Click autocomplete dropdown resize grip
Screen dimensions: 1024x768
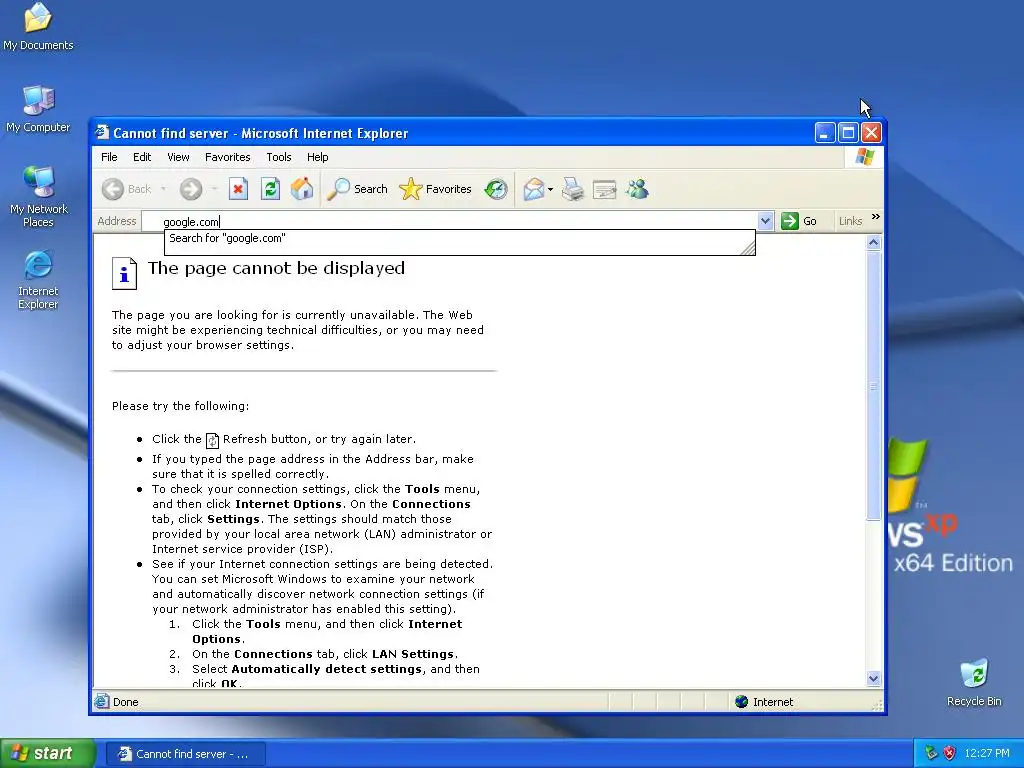(748, 248)
